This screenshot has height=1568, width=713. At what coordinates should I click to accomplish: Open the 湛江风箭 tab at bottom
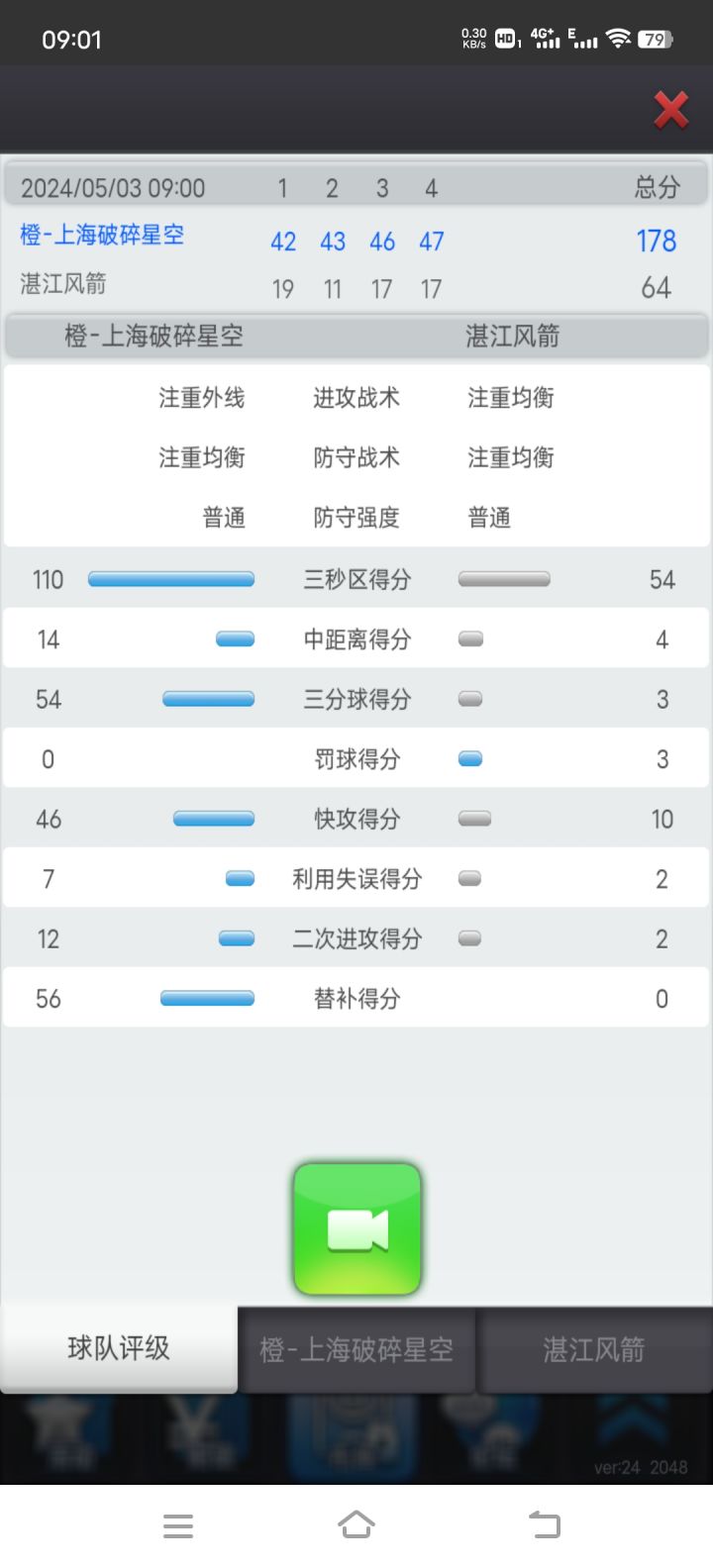point(594,1349)
